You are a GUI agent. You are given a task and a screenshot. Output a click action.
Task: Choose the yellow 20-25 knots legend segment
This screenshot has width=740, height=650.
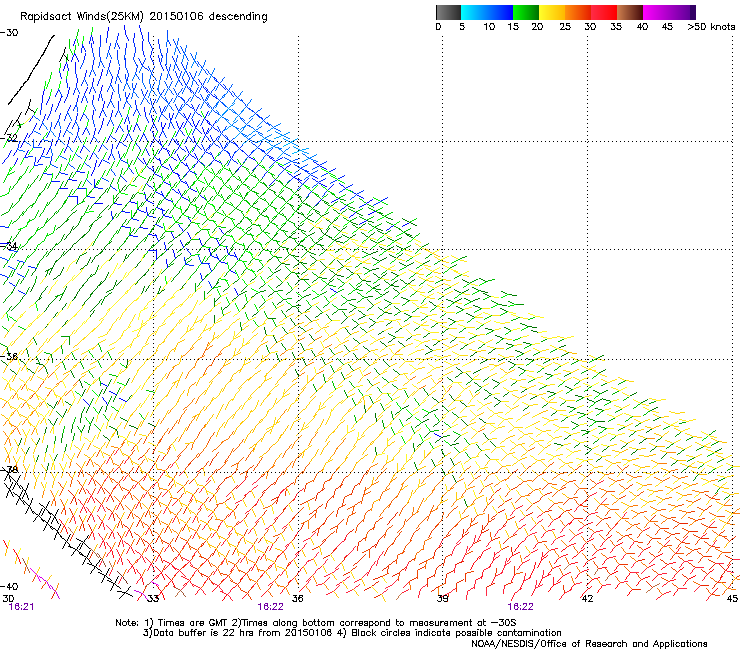[552, 12]
